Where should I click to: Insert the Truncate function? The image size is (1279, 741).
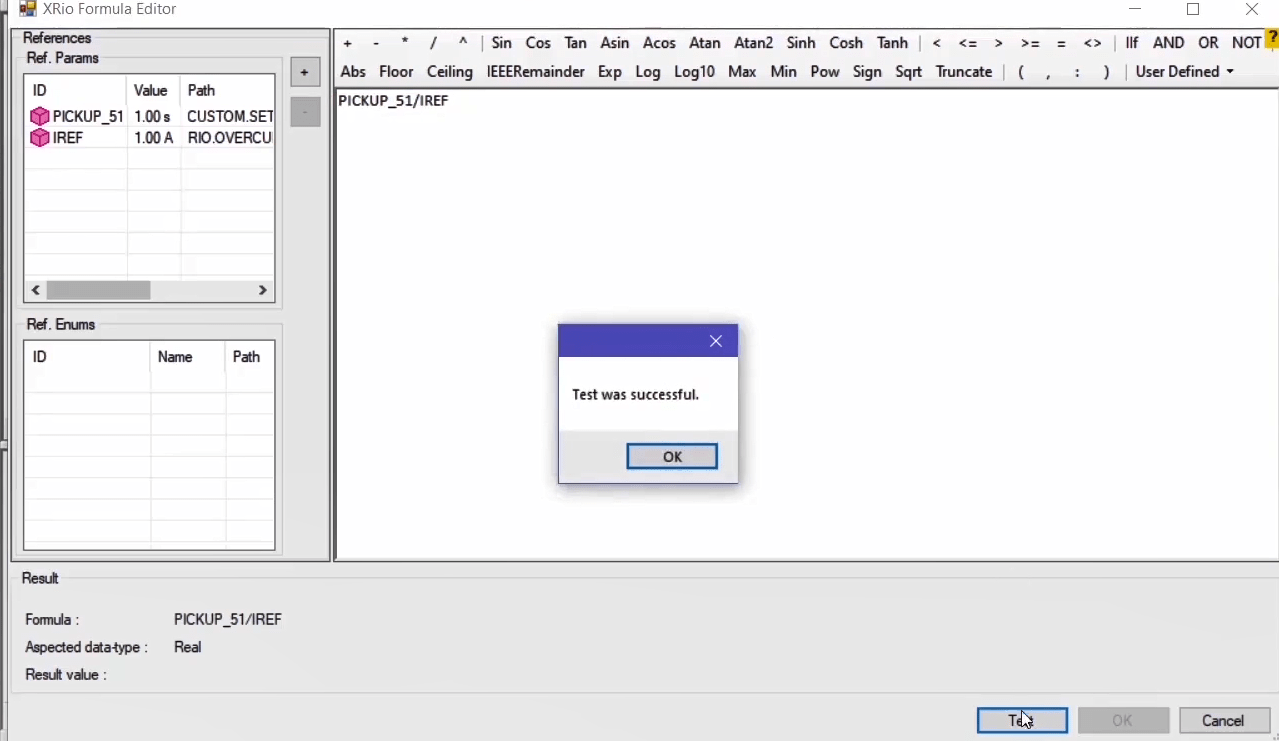click(963, 72)
